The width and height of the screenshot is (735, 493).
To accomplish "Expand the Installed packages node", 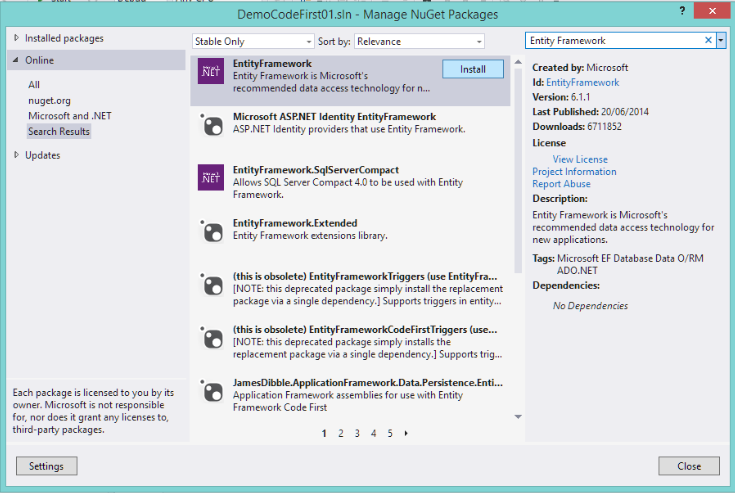I will pos(16,38).
